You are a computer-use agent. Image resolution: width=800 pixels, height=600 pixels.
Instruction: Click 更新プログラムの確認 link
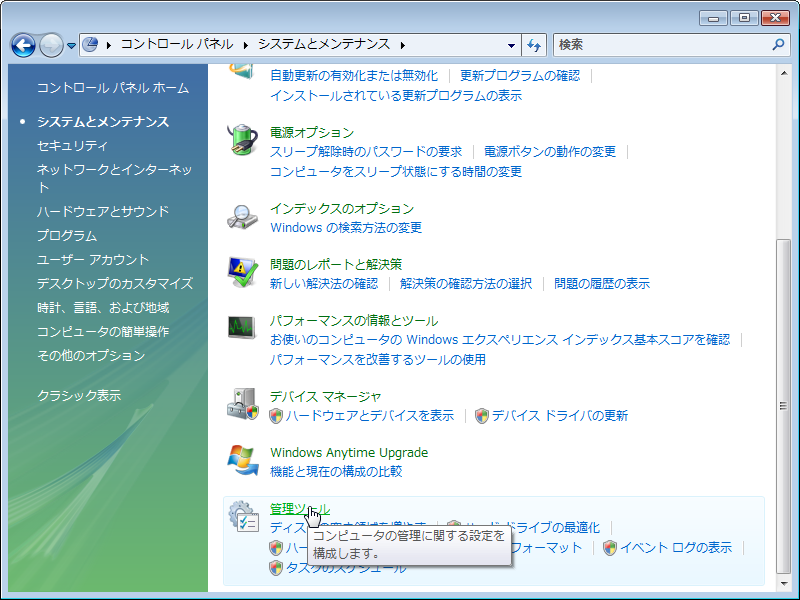pos(520,76)
